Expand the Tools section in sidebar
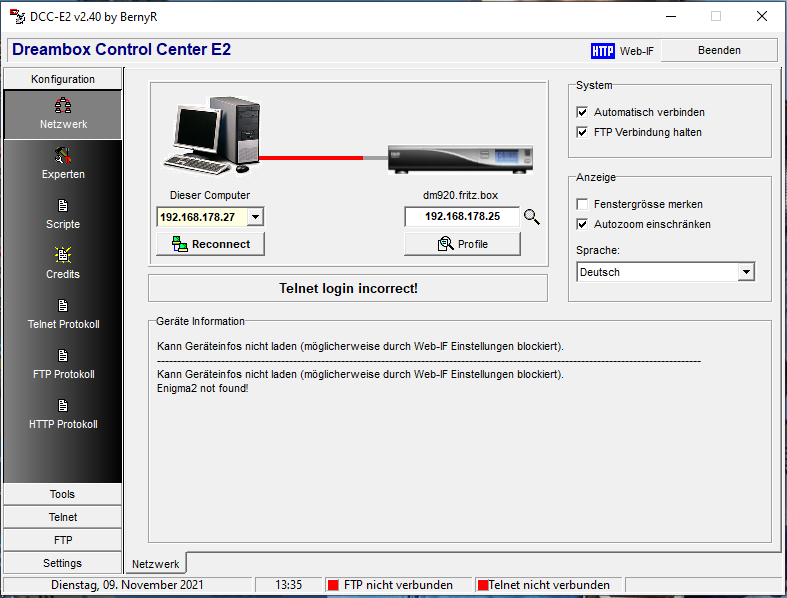Image resolution: width=787 pixels, height=598 pixels. (62, 494)
